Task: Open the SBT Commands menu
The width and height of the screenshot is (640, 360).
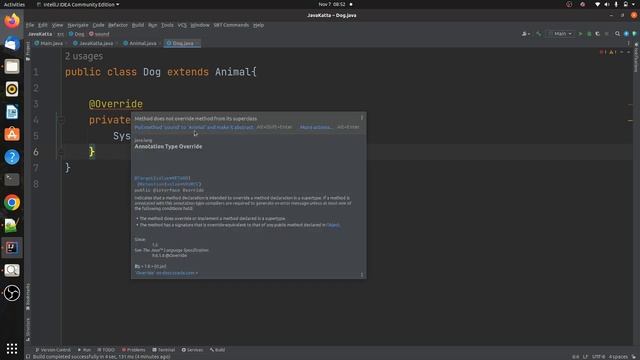Action: 231,25
